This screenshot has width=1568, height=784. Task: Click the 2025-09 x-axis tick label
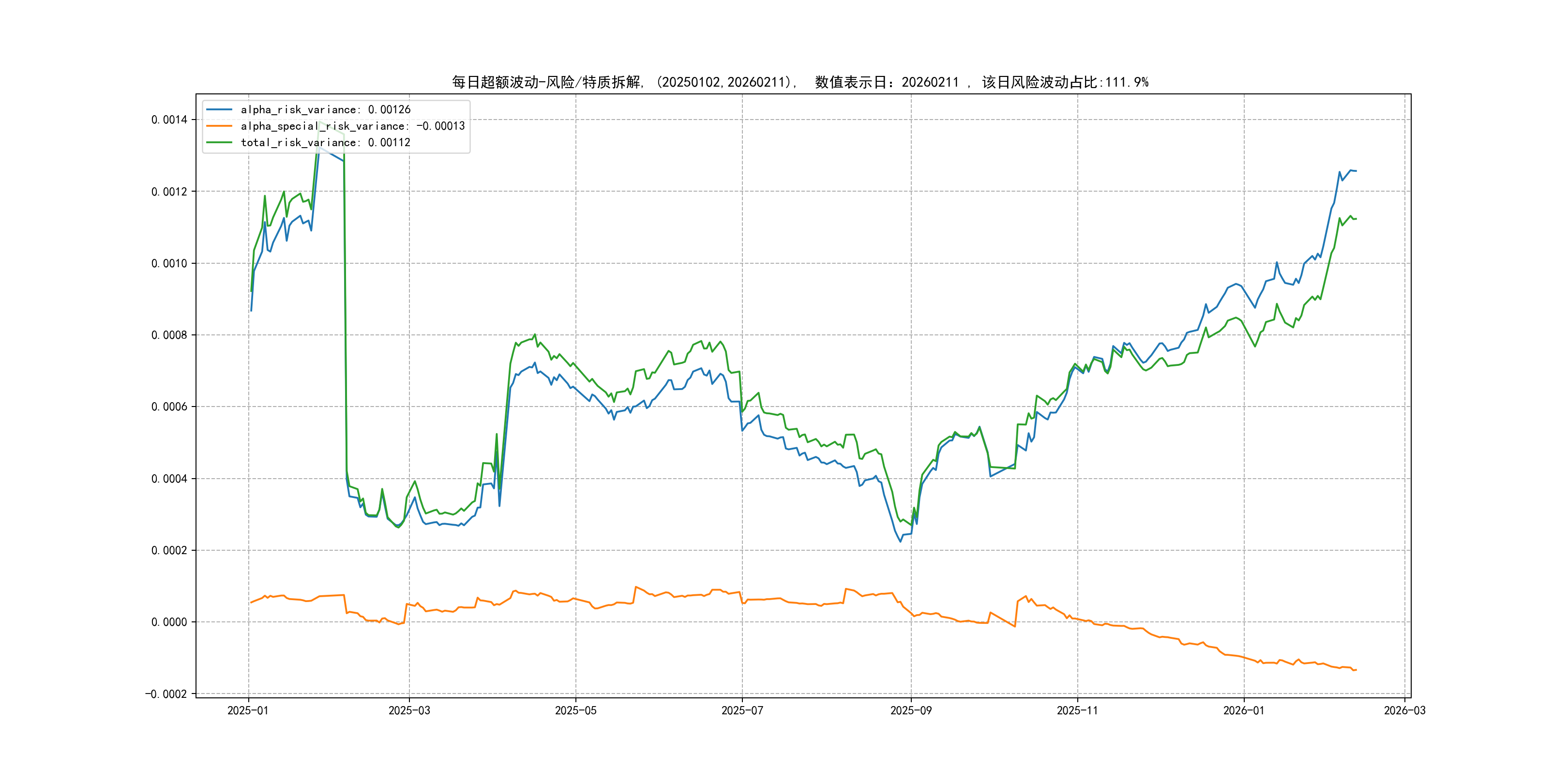point(911,710)
